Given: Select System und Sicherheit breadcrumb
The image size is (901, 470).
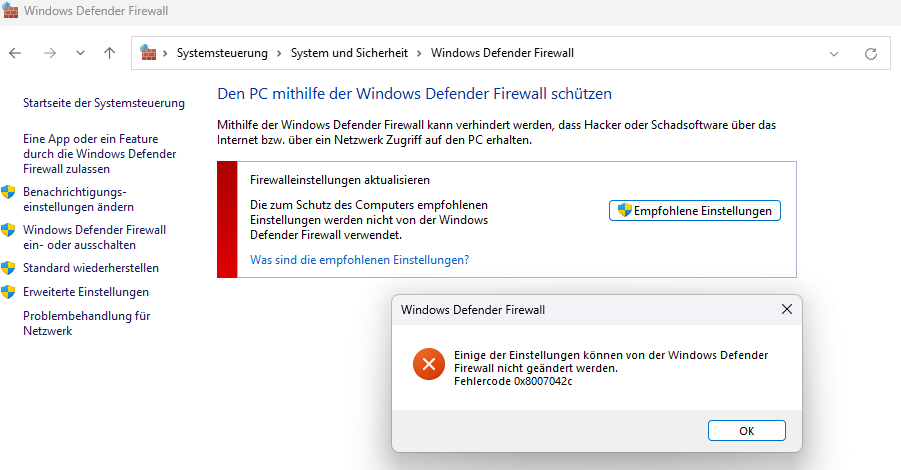Looking at the screenshot, I should pyautogui.click(x=349, y=53).
